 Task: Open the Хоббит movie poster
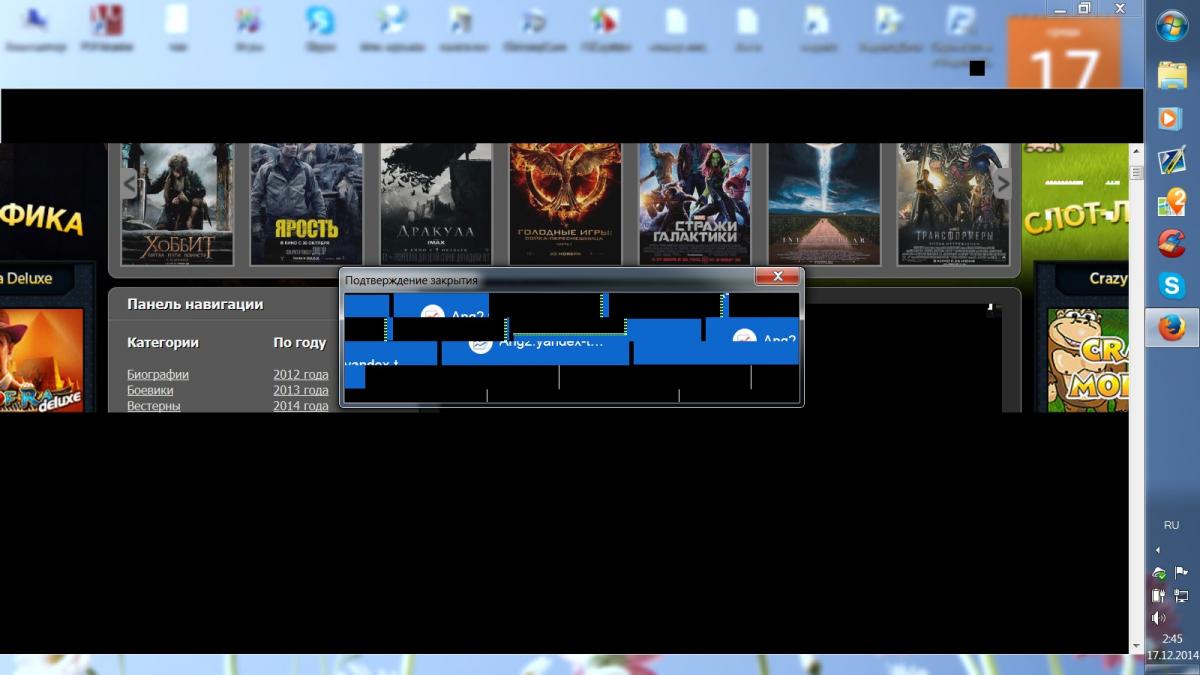(x=177, y=204)
